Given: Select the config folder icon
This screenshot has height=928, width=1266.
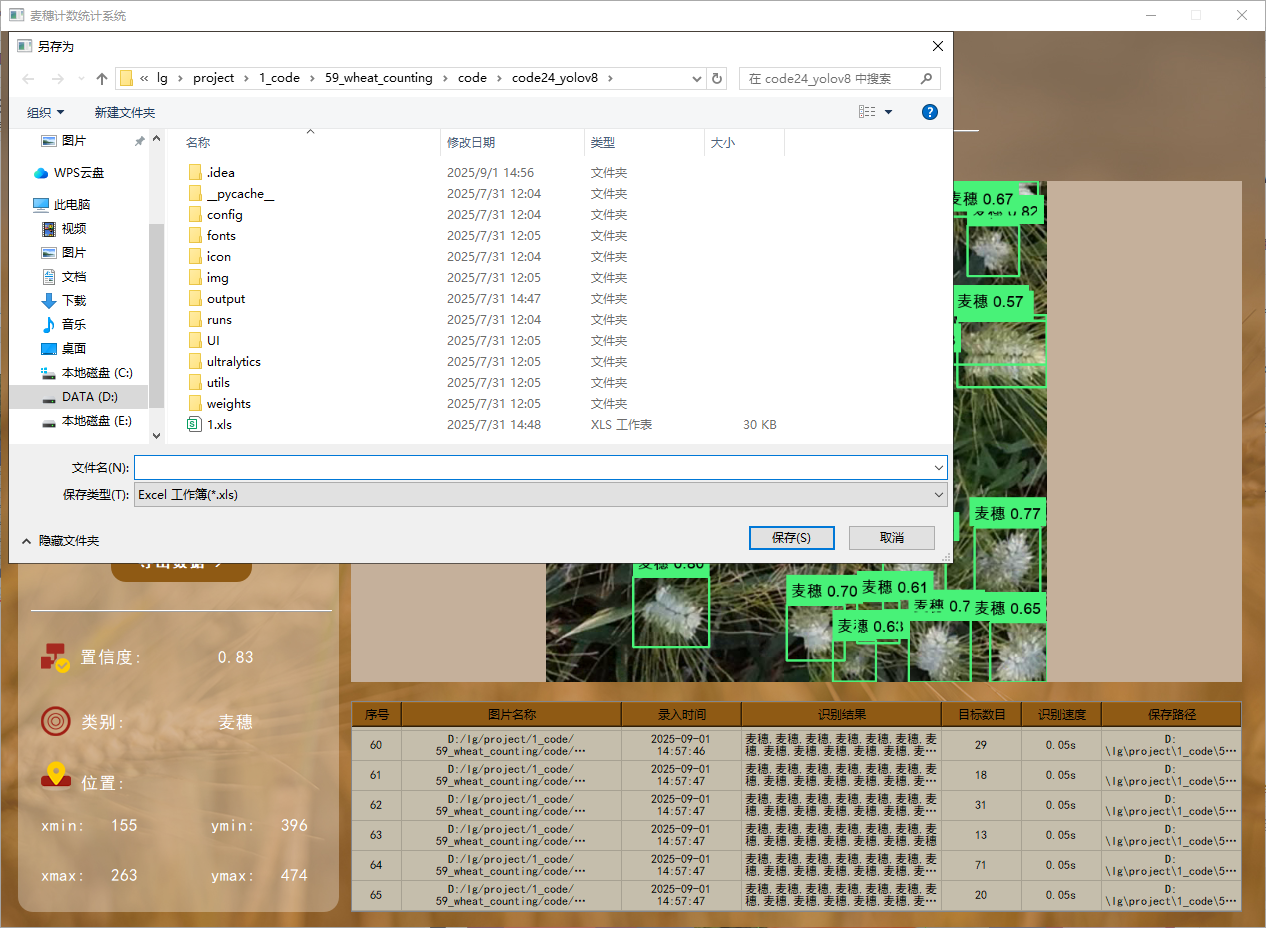Looking at the screenshot, I should (195, 215).
